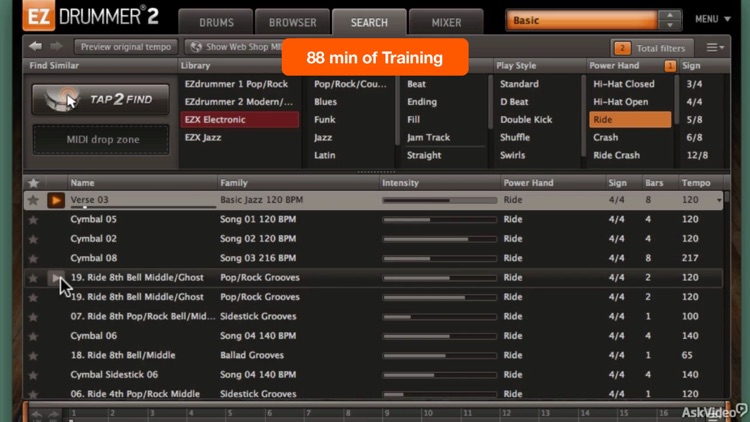Screen dimensions: 750x422
Task: Star the Cymbal Sidestick 06 groove
Action: click(33, 375)
